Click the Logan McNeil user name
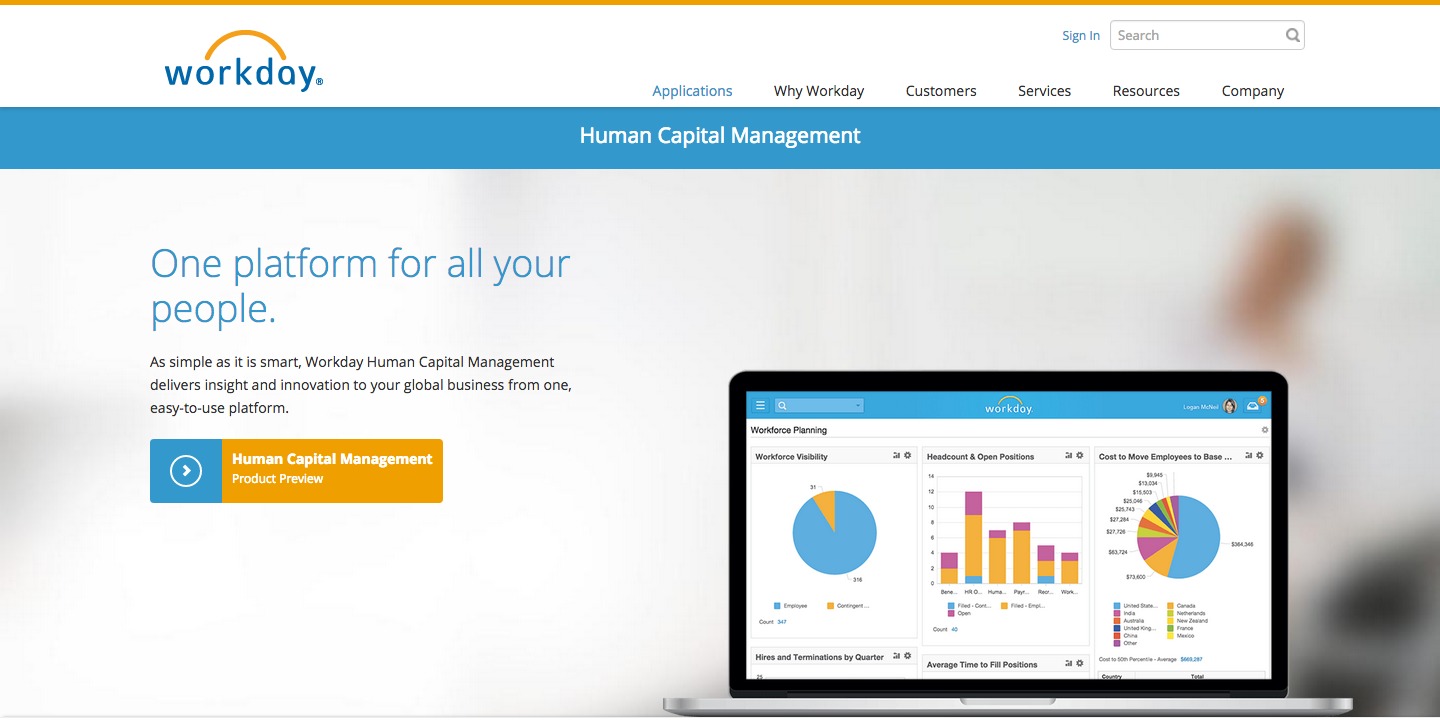Screen dimensions: 1440x725 pyautogui.click(x=1200, y=406)
